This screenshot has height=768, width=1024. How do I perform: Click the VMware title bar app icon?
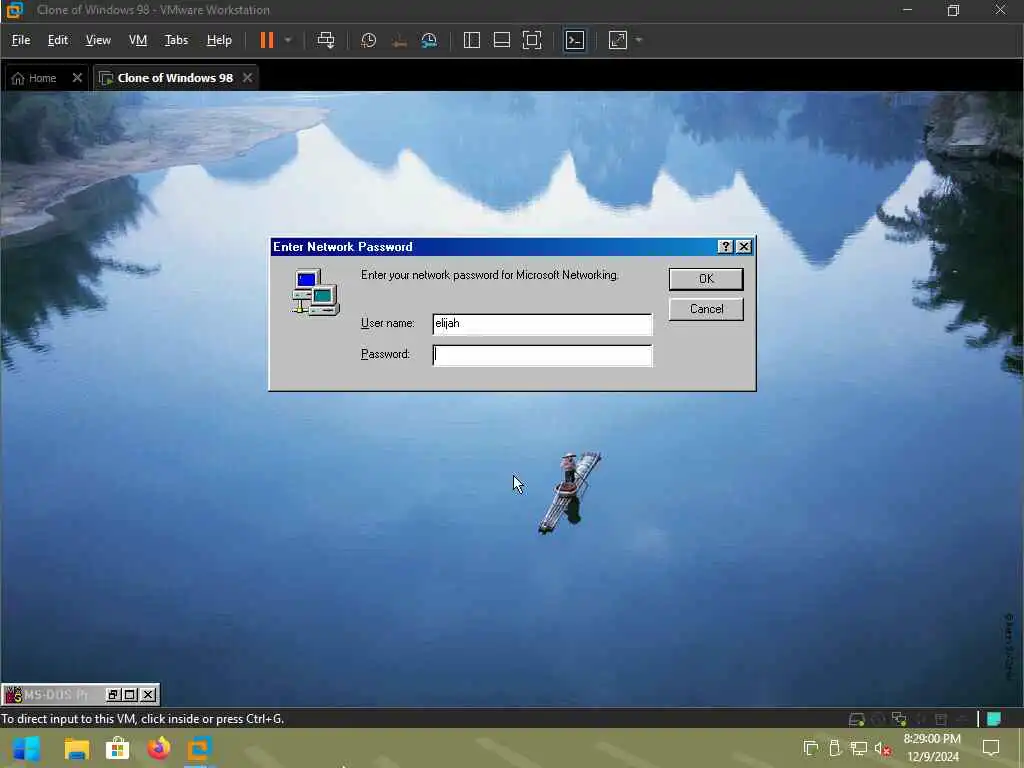click(14, 10)
